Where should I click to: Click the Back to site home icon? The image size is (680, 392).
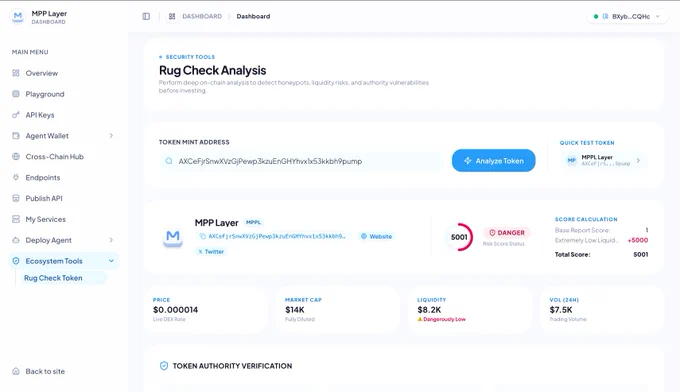pyautogui.click(x=16, y=371)
